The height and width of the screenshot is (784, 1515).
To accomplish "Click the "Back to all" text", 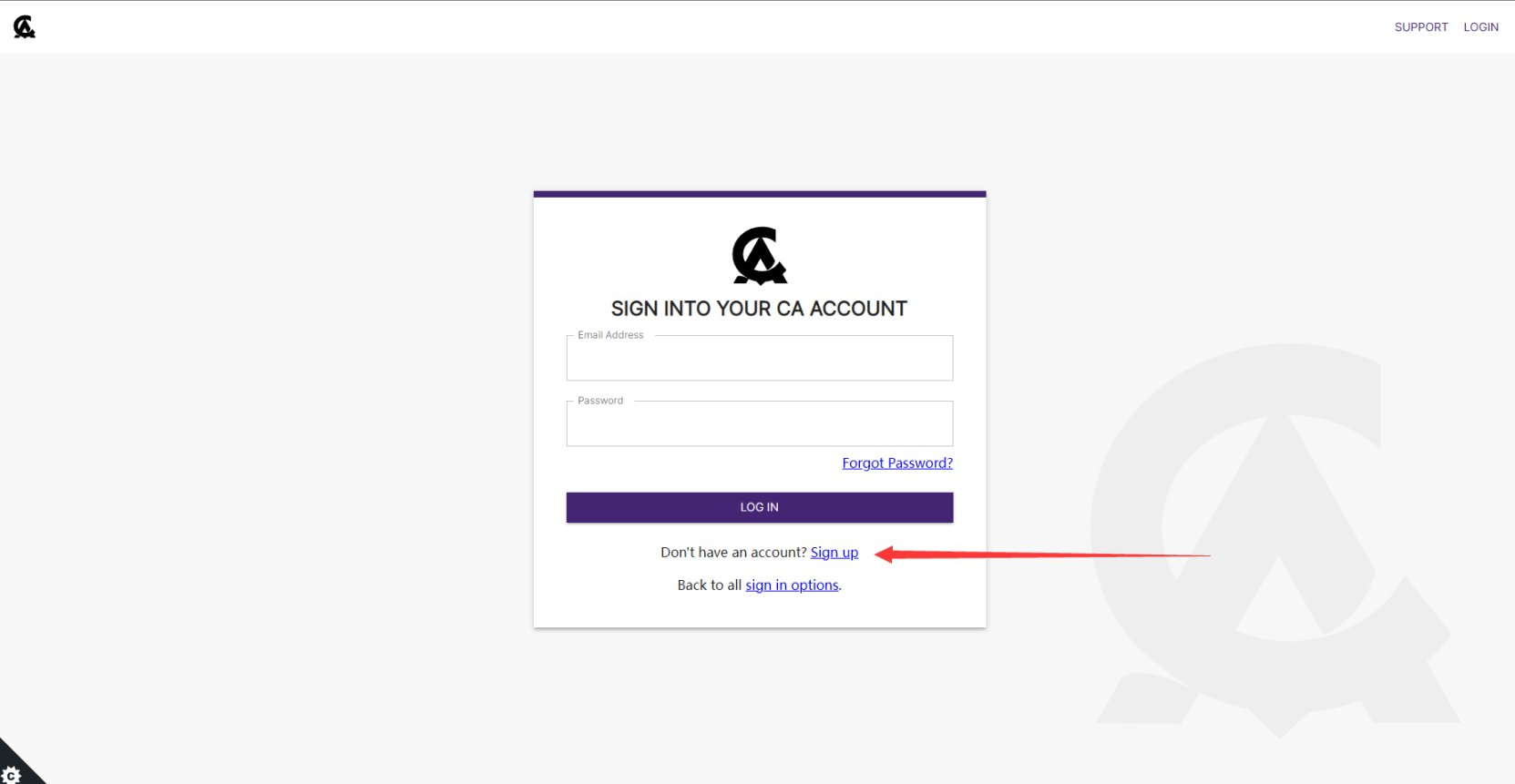I will pos(710,585).
